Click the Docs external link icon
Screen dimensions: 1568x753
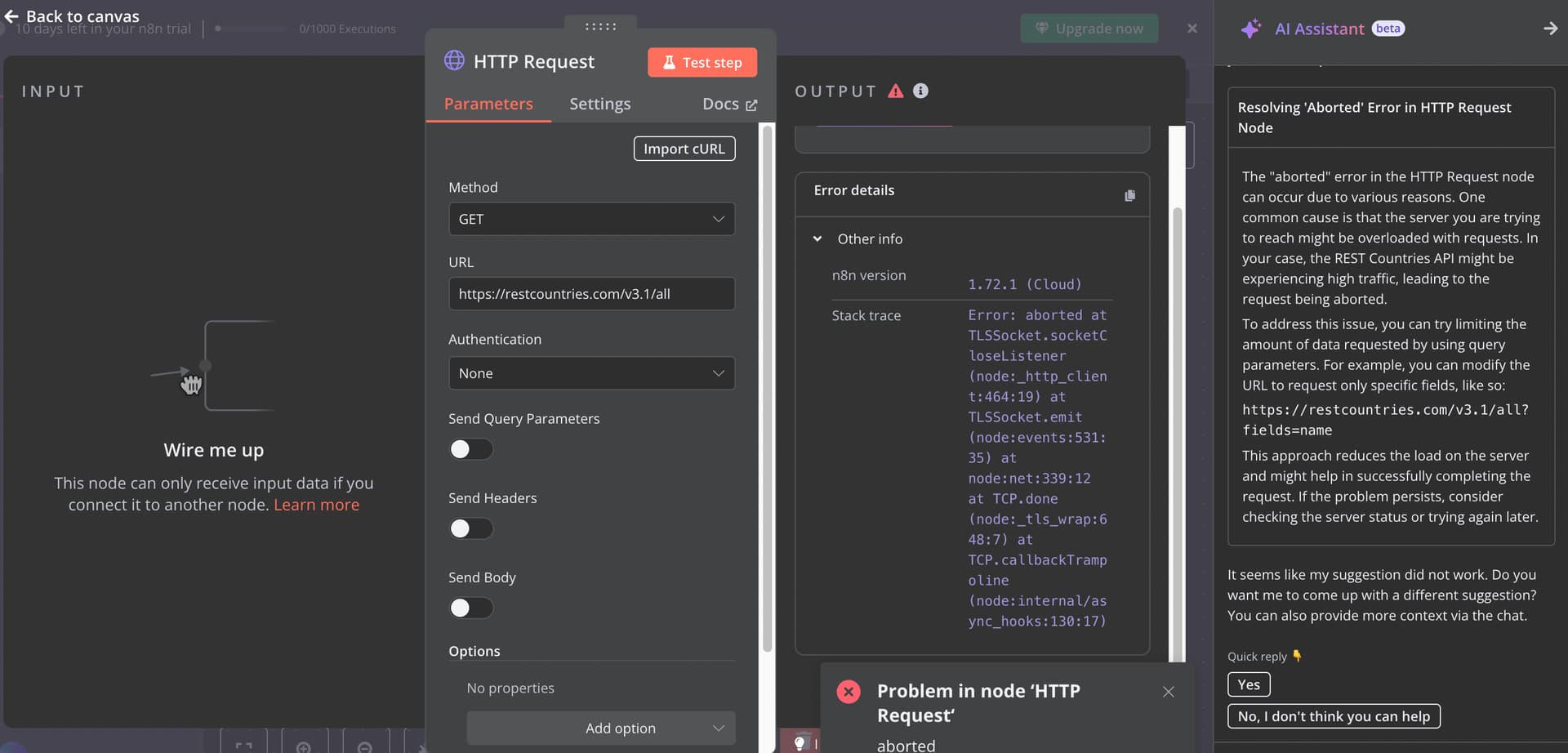click(751, 105)
